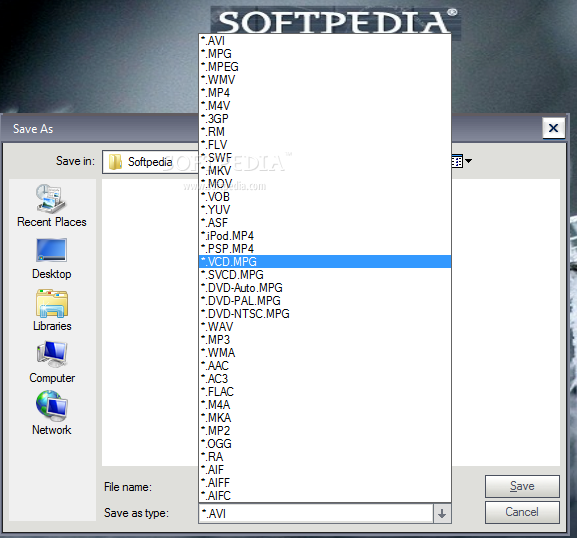This screenshot has width=577, height=538.
Task: Select *.VOB file type
Action: click(x=325, y=197)
